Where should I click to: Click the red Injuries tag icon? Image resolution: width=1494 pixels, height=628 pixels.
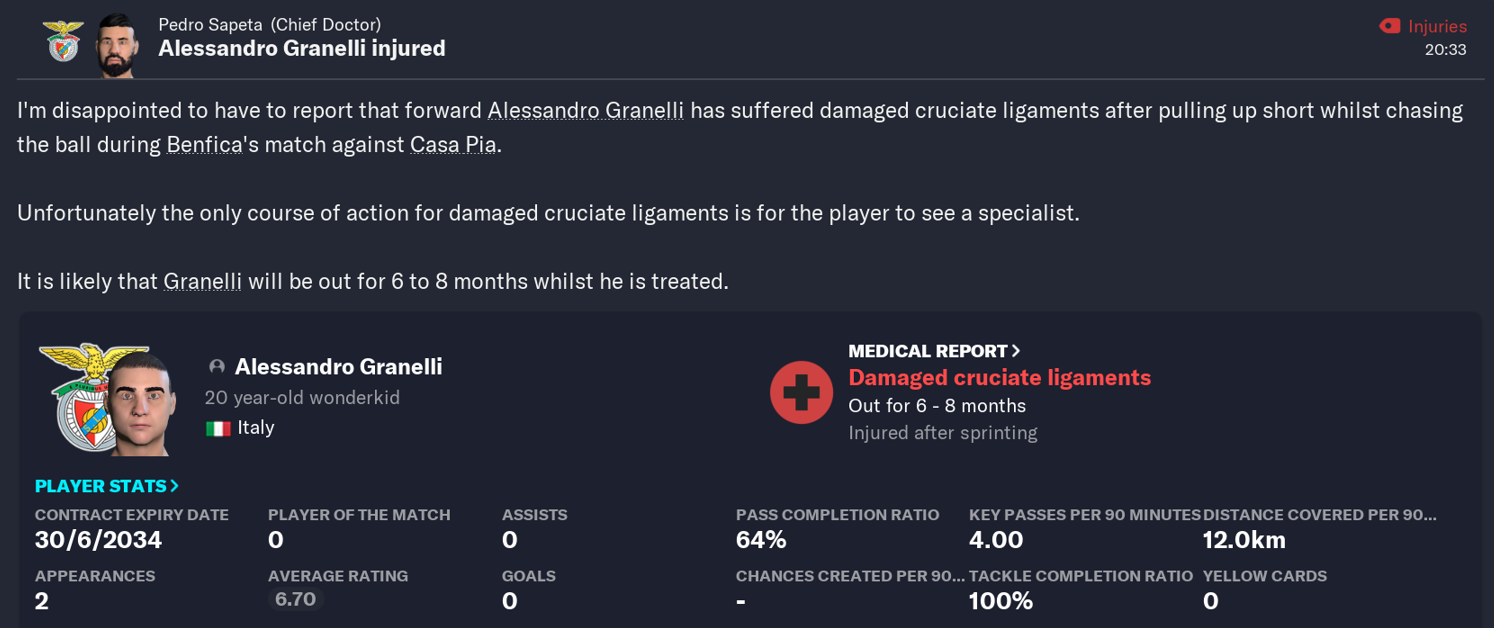1391,25
